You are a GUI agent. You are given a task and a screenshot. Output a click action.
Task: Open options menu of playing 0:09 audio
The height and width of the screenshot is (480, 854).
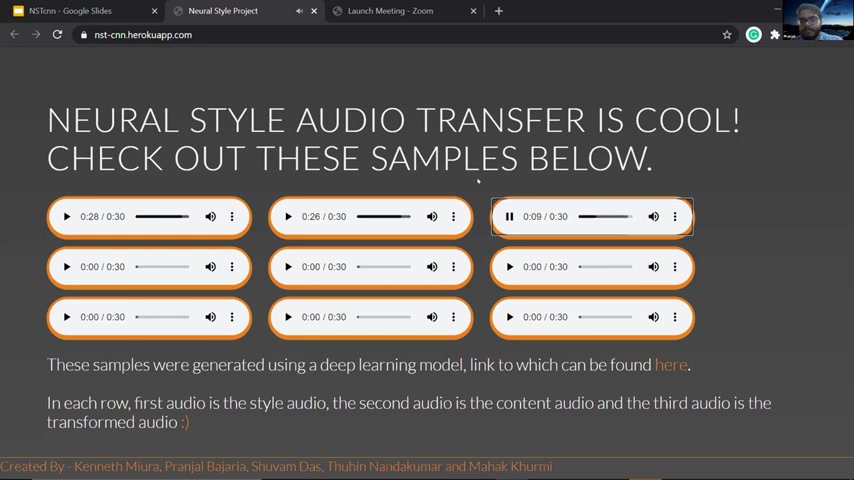tap(675, 217)
